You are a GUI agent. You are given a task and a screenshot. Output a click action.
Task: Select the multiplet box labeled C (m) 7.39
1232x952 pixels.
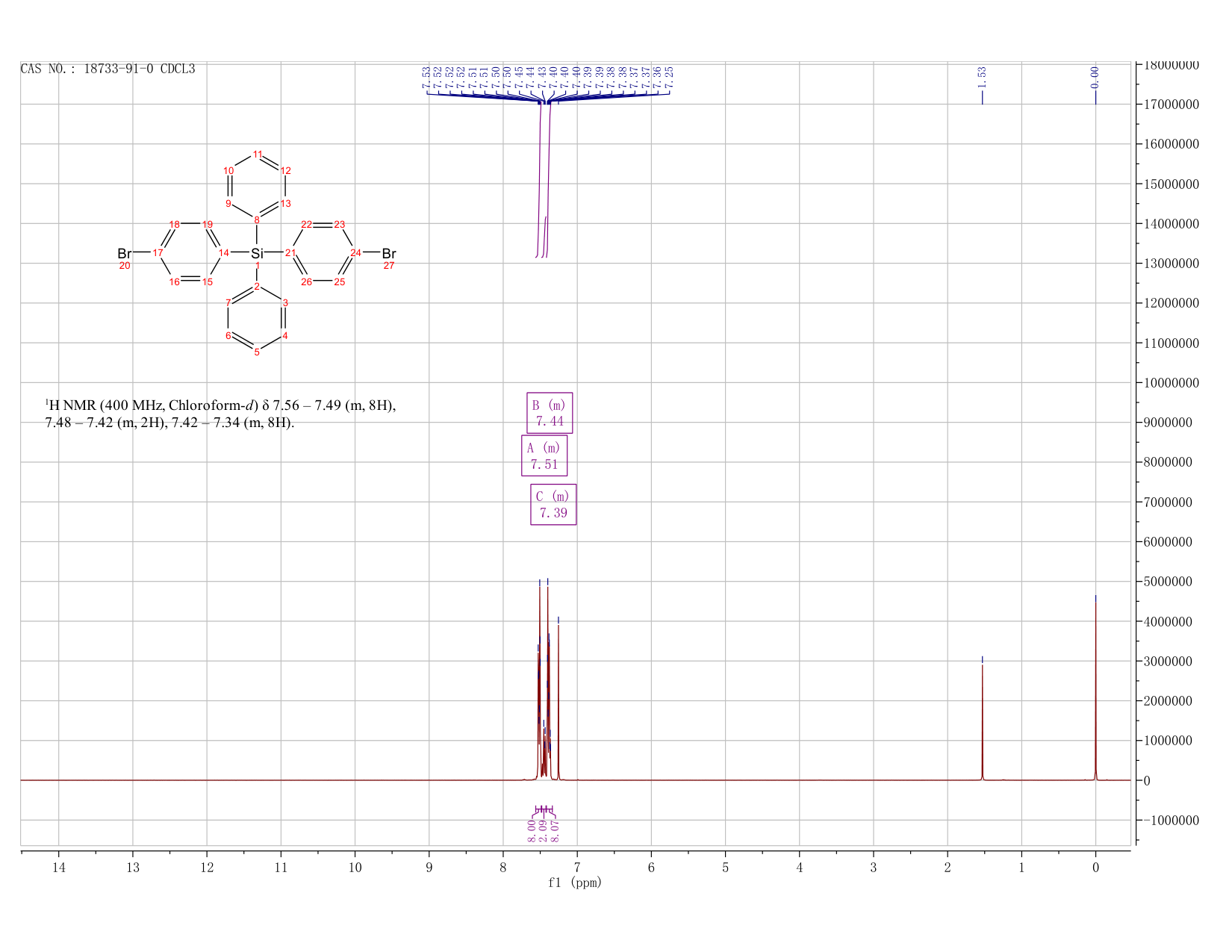(x=553, y=505)
